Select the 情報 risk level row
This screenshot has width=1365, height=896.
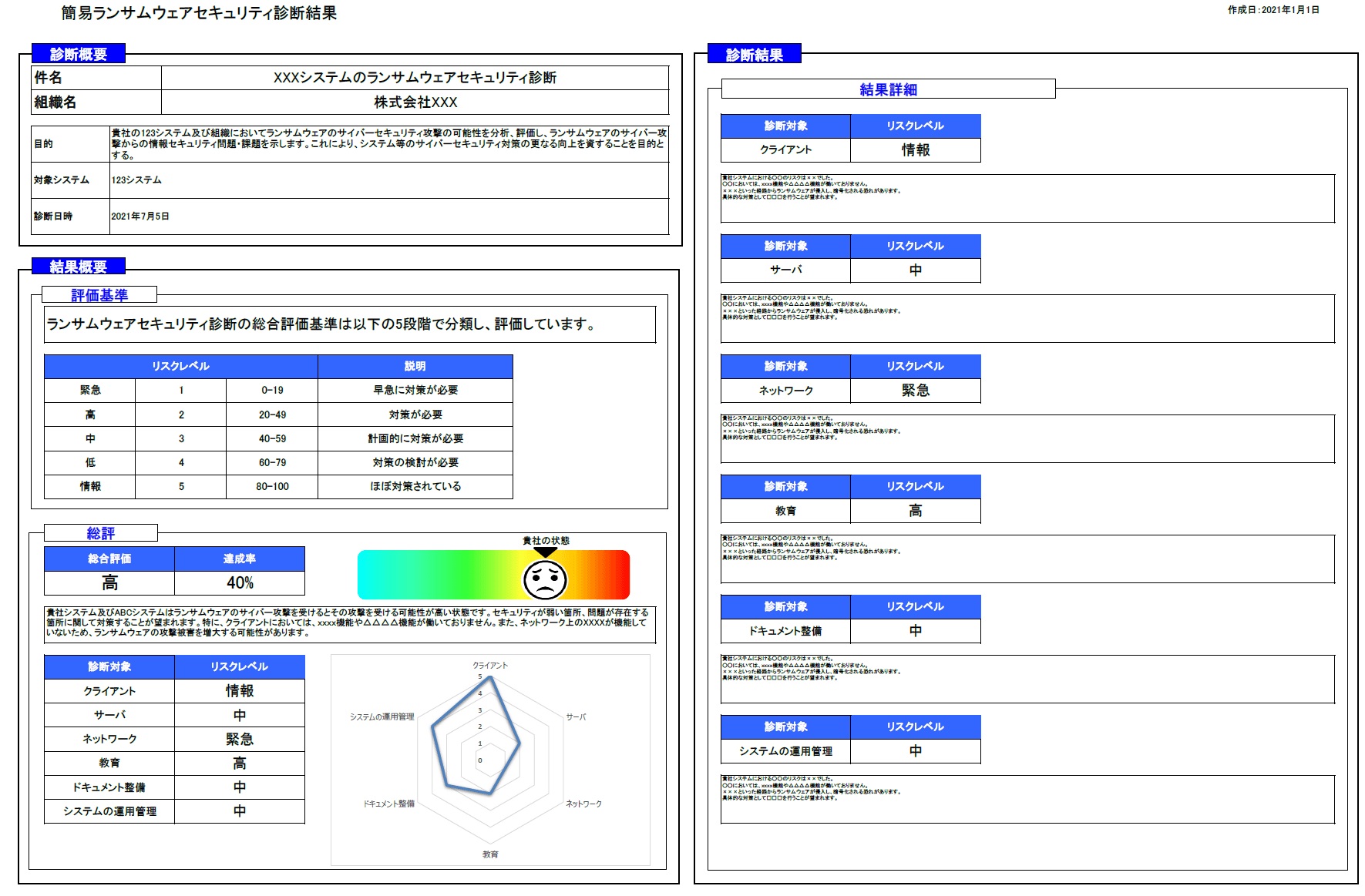(x=92, y=486)
